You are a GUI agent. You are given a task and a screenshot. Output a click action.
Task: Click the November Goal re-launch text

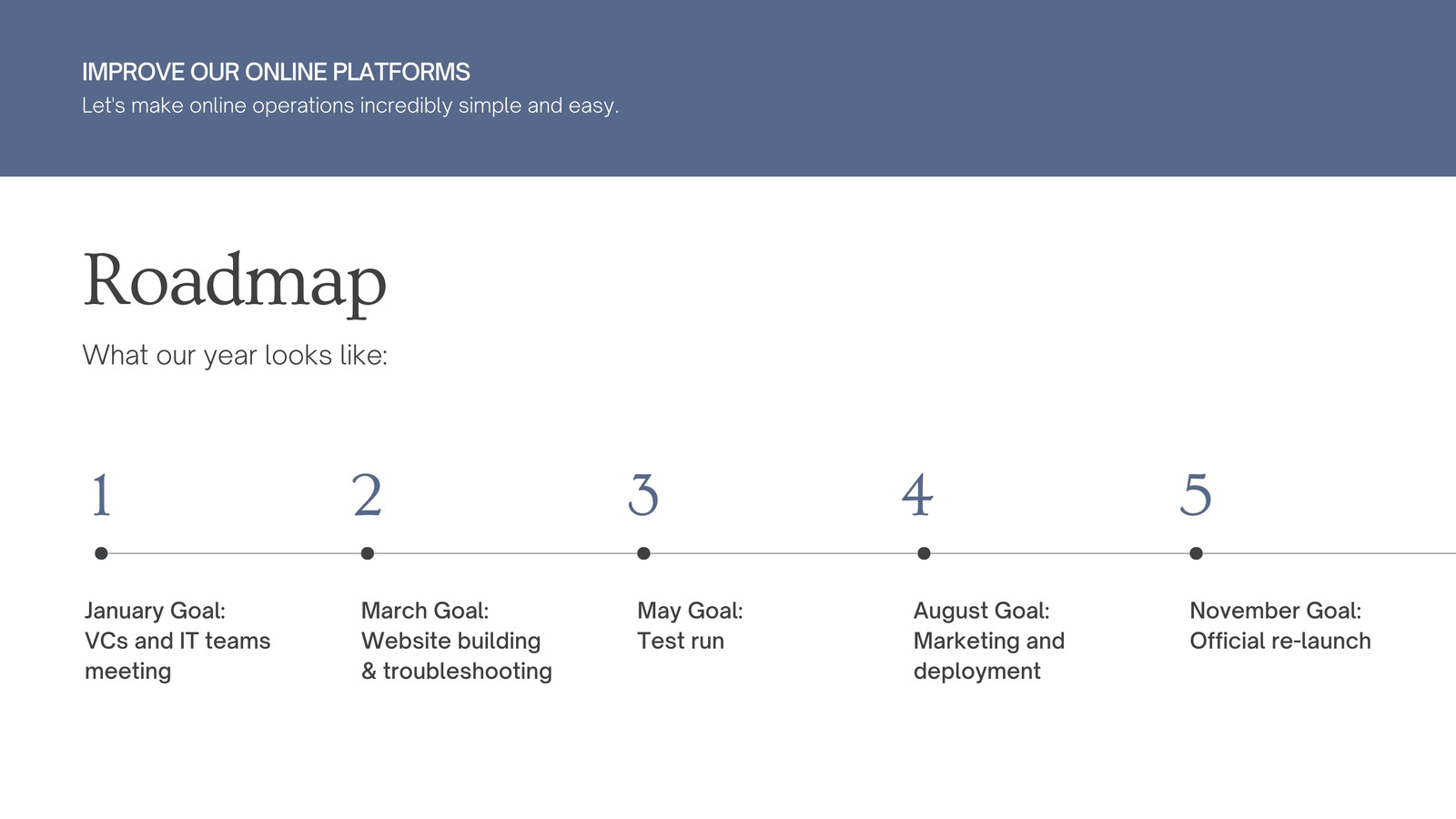pos(1279,626)
